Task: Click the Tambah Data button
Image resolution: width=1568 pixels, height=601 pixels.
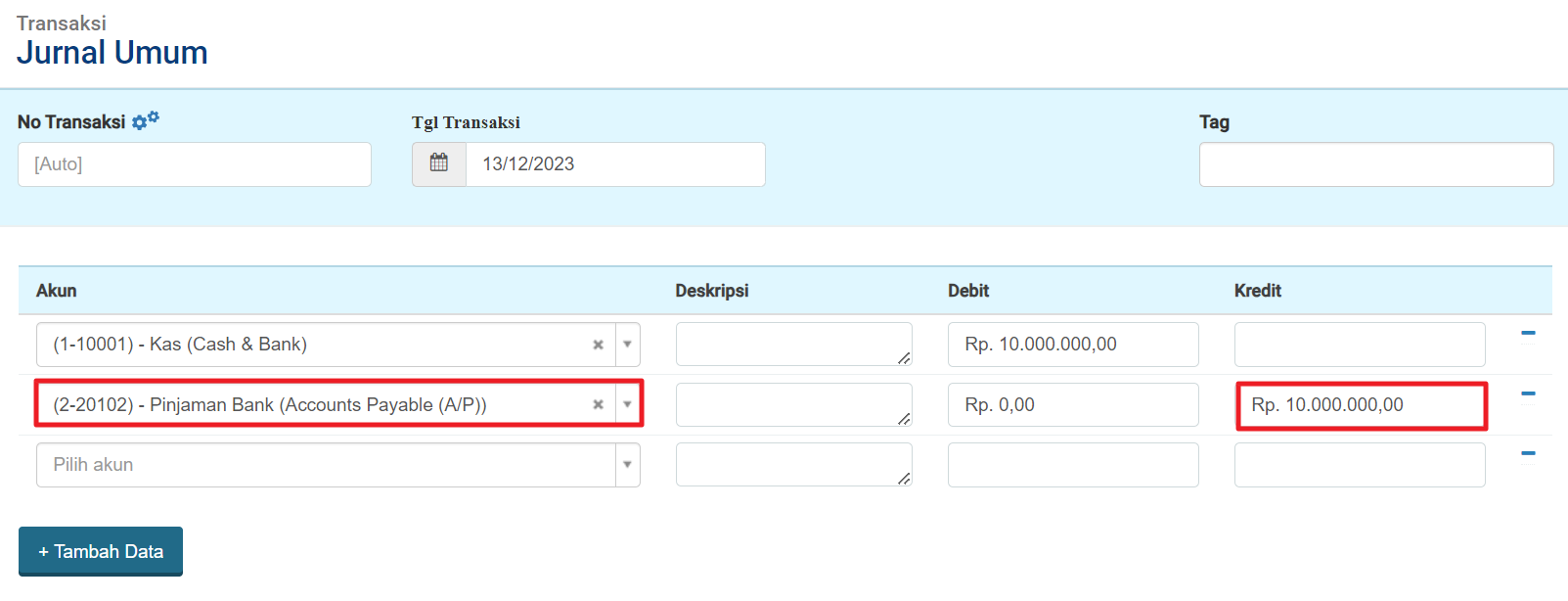Action: click(x=101, y=551)
